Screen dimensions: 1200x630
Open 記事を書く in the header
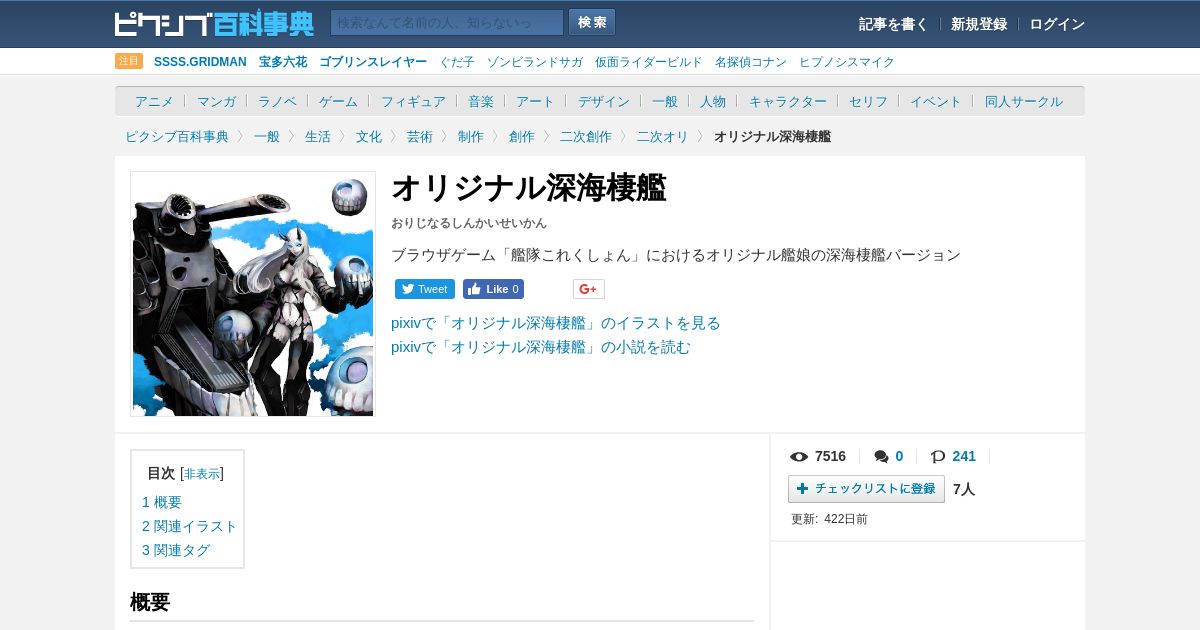pos(893,24)
